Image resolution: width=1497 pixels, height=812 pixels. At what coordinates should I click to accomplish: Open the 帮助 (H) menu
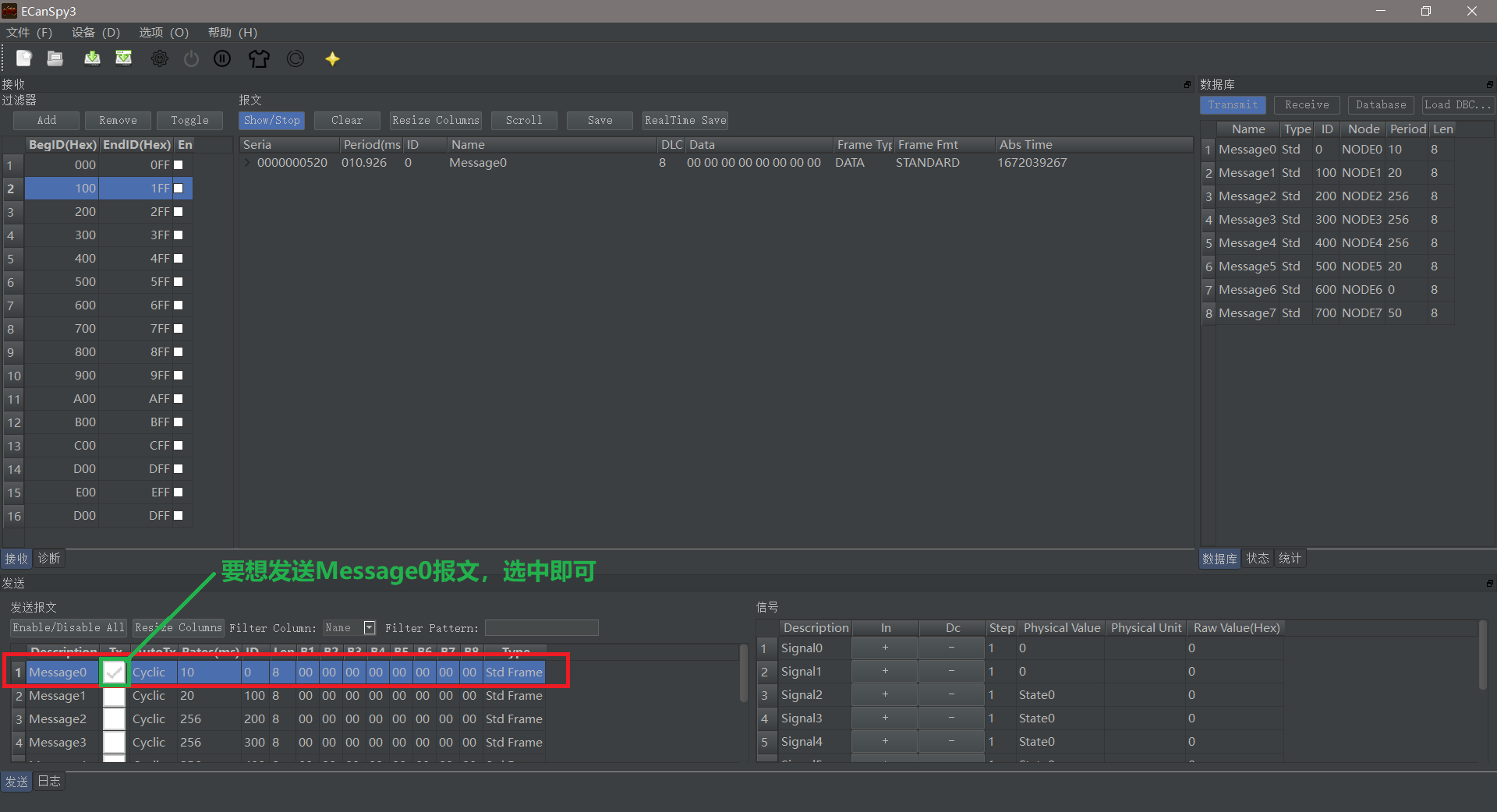tap(232, 32)
